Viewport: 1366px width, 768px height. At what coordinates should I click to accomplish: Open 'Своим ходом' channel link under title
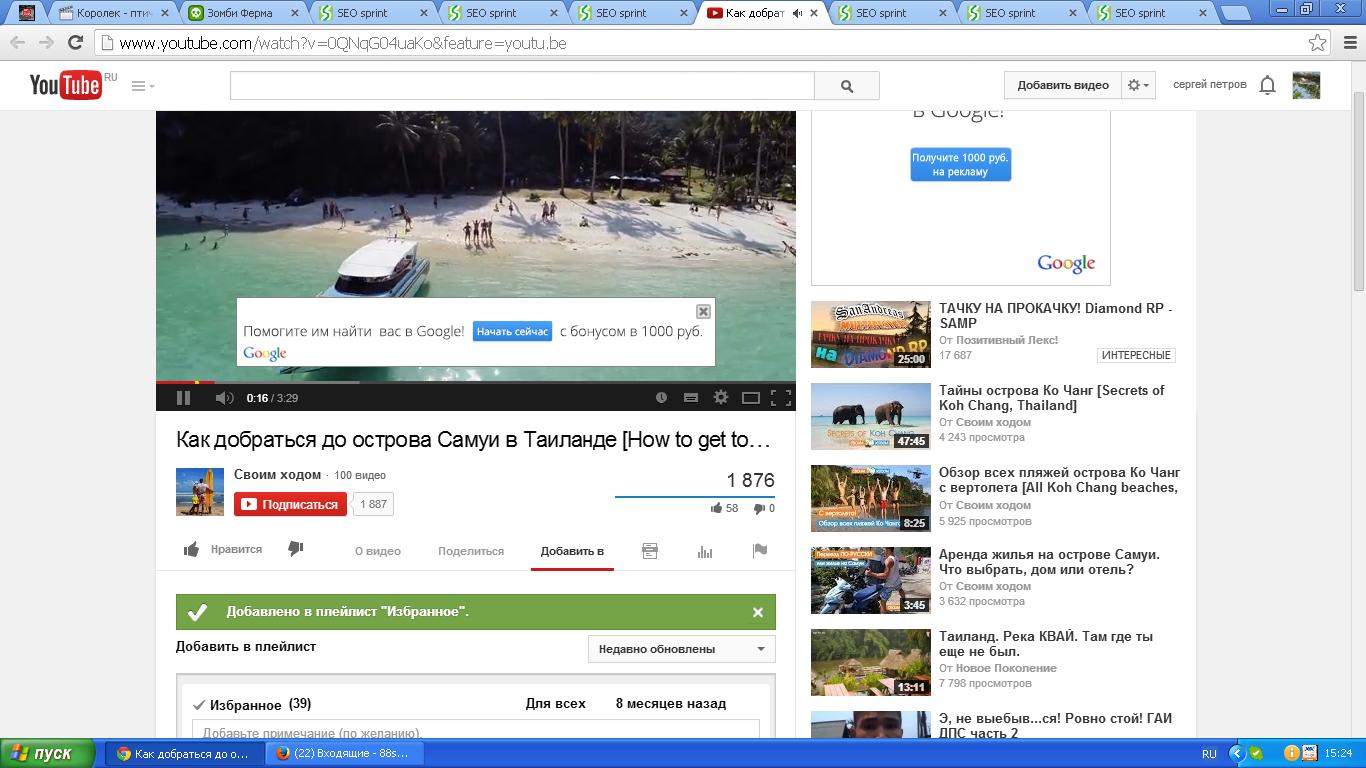click(x=277, y=475)
